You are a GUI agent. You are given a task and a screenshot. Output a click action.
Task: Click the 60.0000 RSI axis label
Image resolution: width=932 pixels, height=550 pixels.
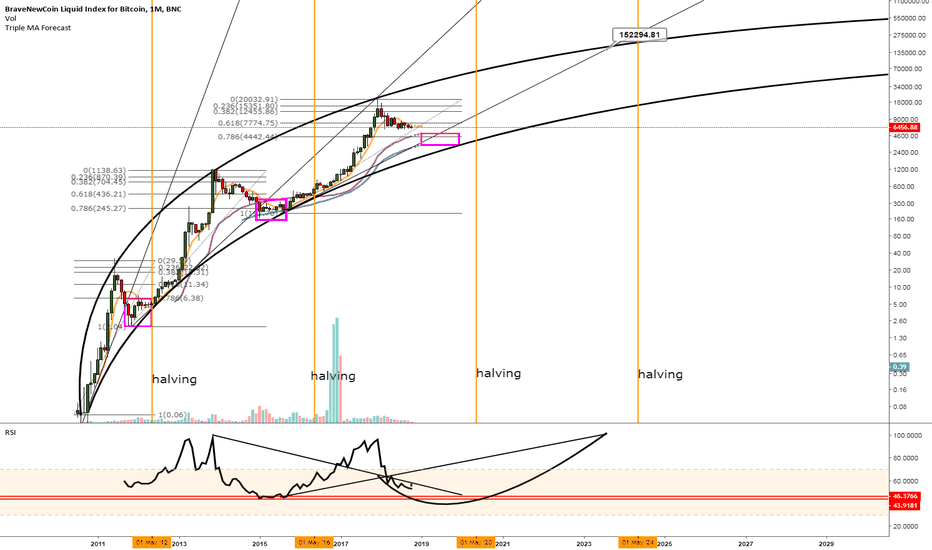906,481
